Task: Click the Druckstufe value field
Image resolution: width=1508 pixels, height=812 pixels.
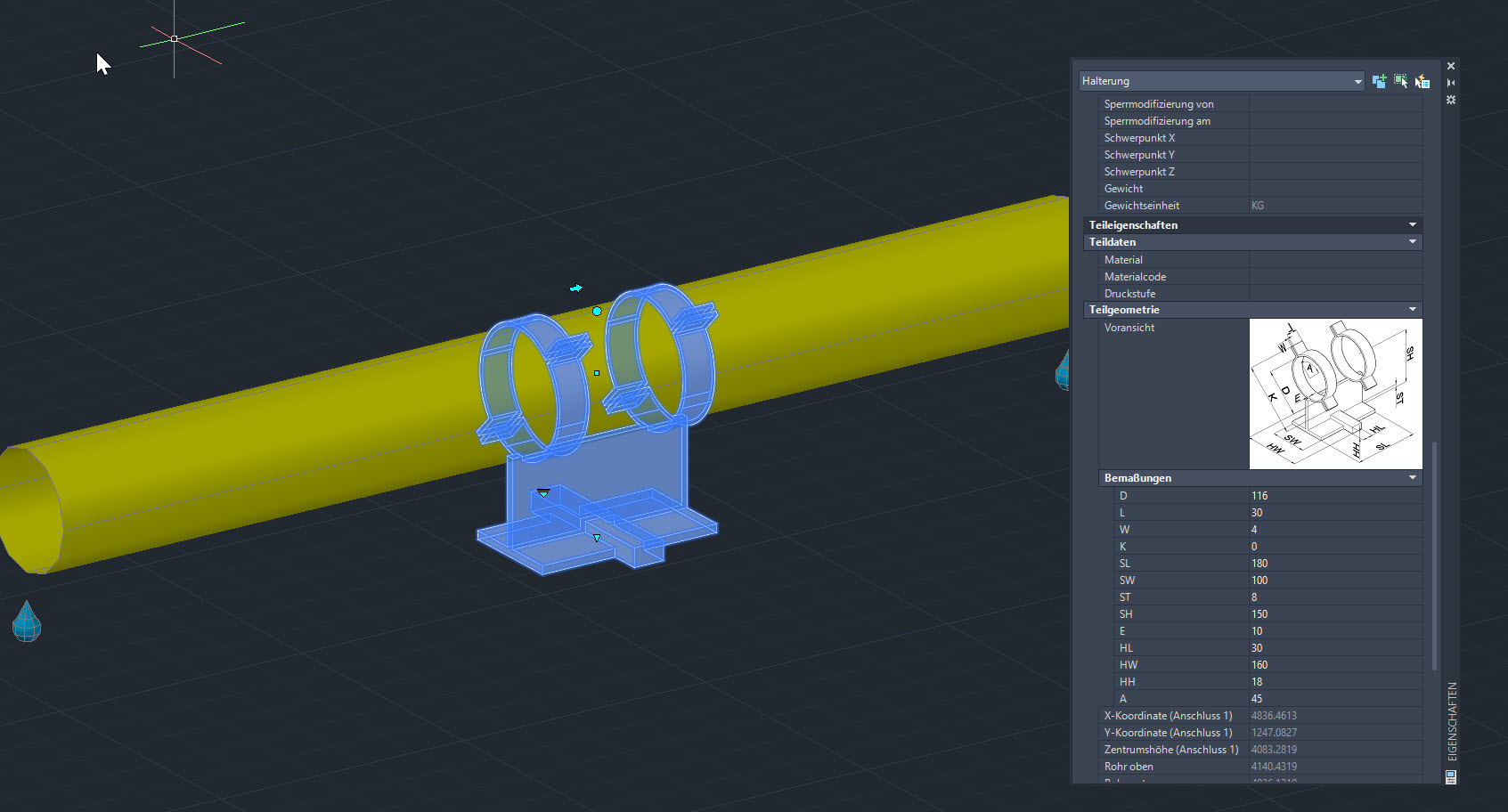Action: click(x=1335, y=294)
